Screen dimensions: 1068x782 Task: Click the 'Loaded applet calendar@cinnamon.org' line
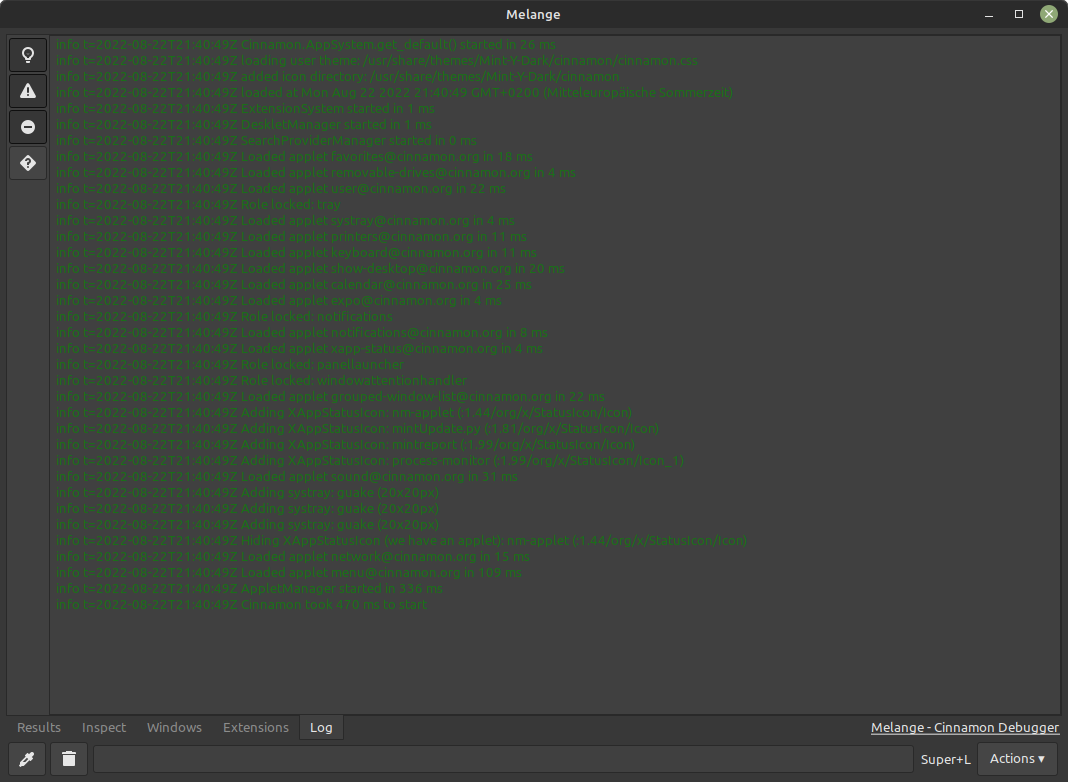click(x=294, y=285)
